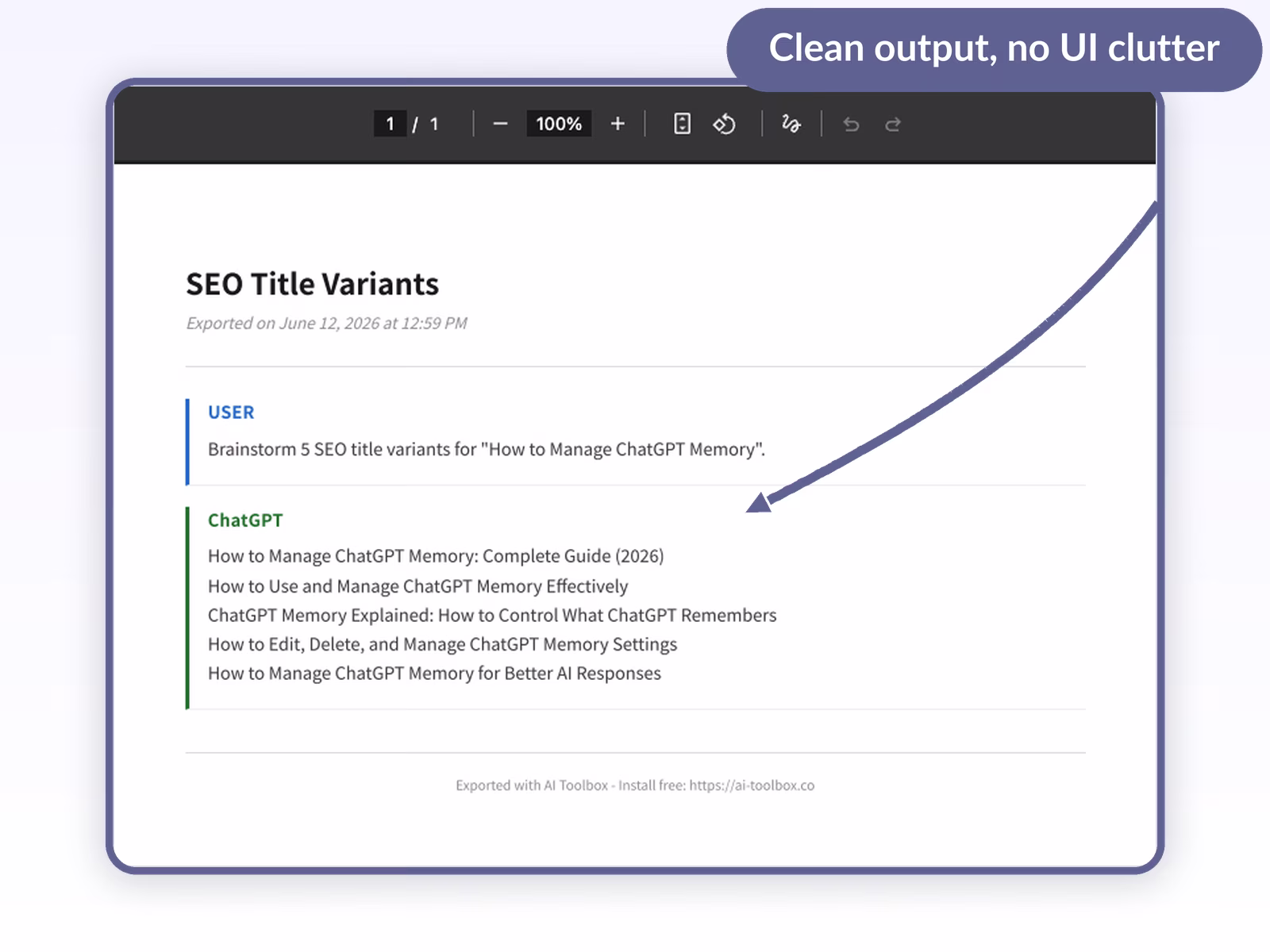Click the total page count '1'
This screenshot has width=1270, height=952.
(x=434, y=124)
